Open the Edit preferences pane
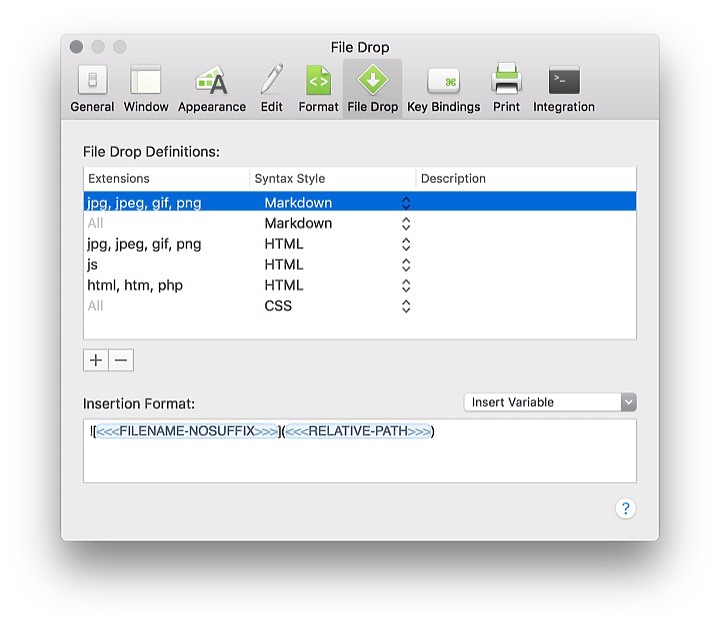The height and width of the screenshot is (628, 720). tap(271, 89)
